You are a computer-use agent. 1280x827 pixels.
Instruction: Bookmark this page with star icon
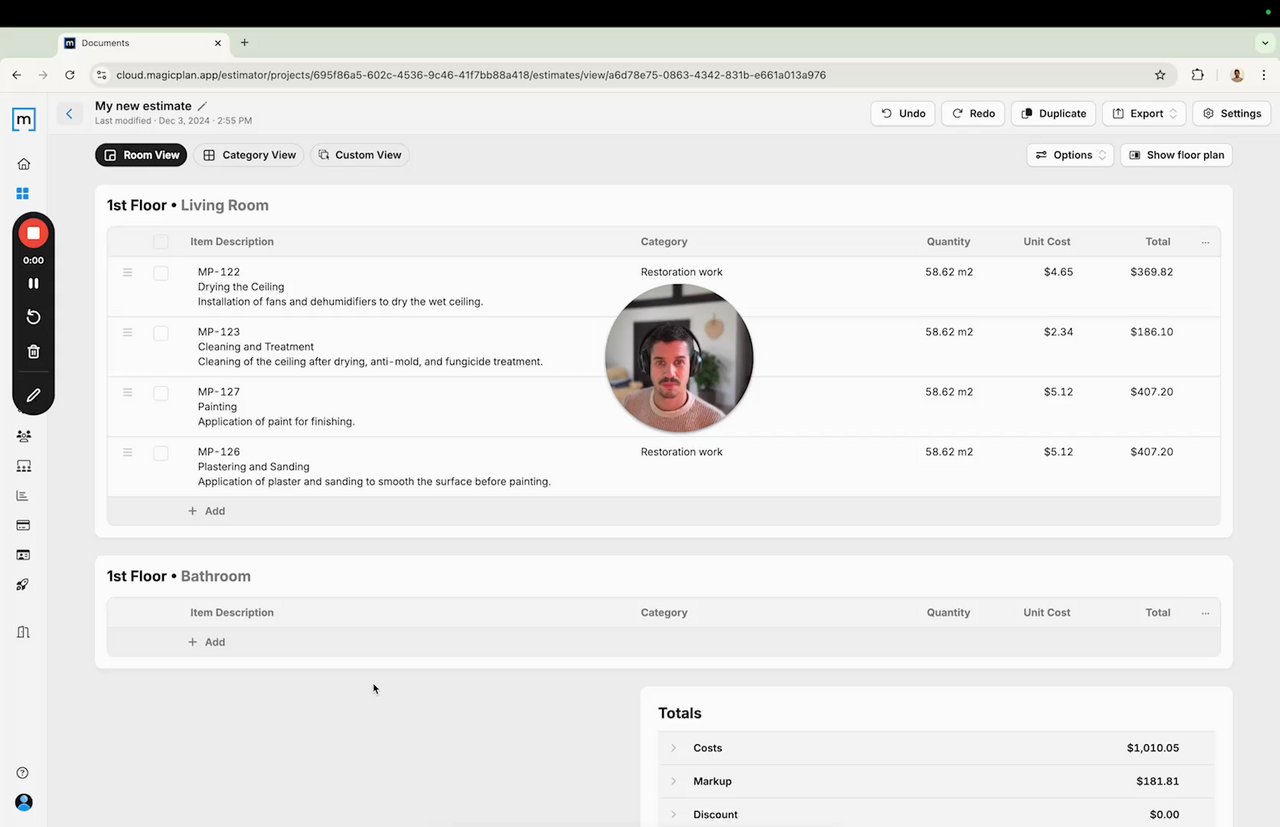pyautogui.click(x=1160, y=75)
